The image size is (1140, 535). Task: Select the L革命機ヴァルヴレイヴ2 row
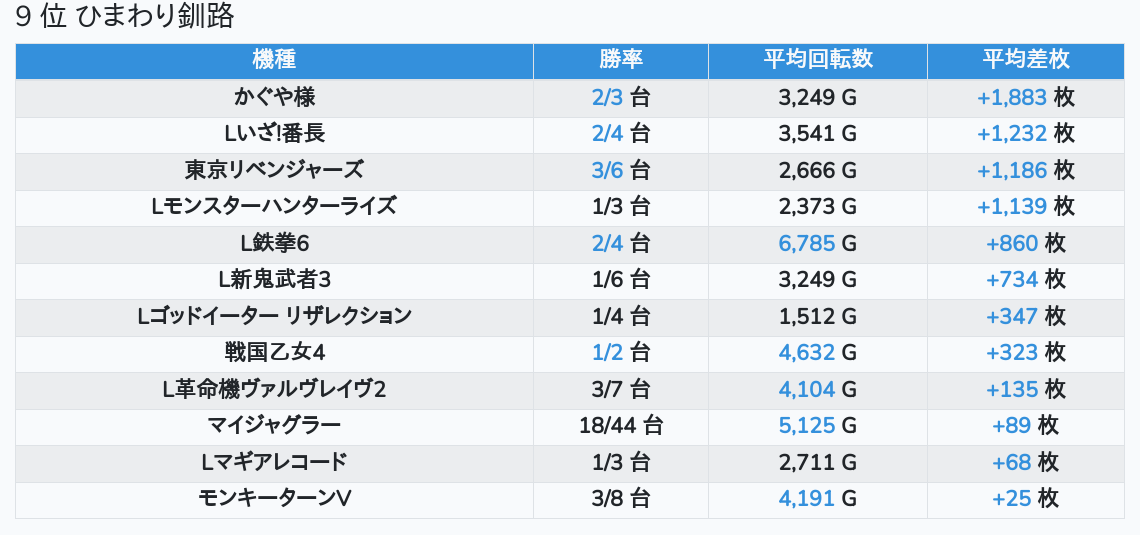274,389
